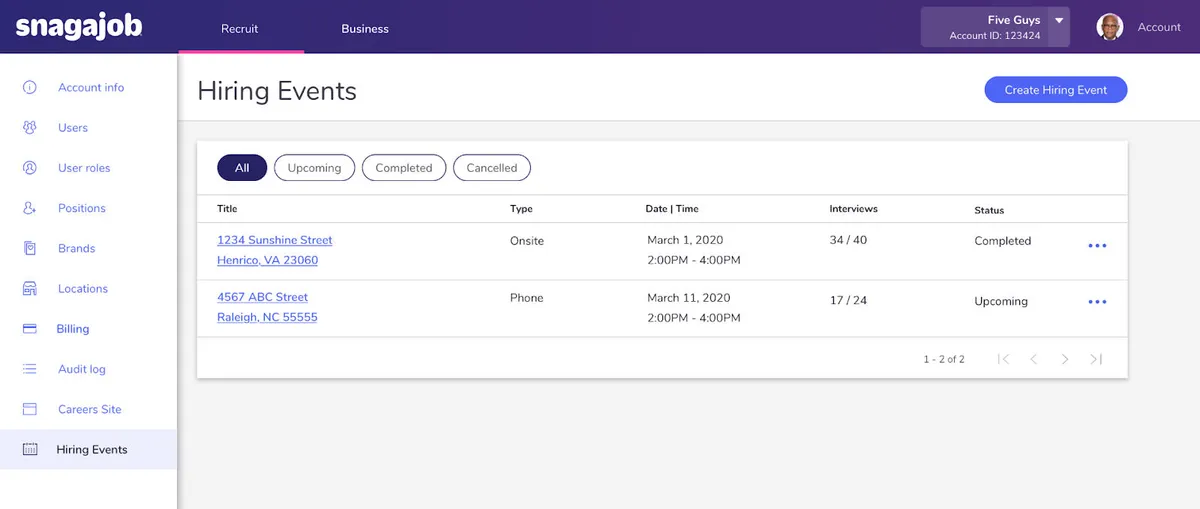Open Positions via its sidebar icon
Screen dimensions: 1200x509
pos(30,208)
